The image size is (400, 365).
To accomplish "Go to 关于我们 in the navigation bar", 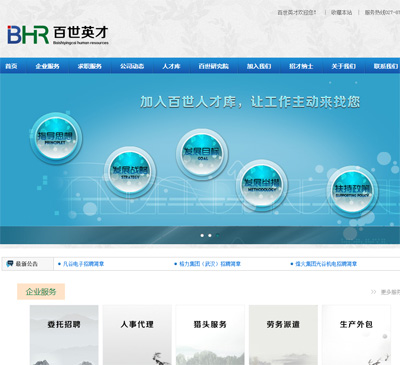I will 343,66.
